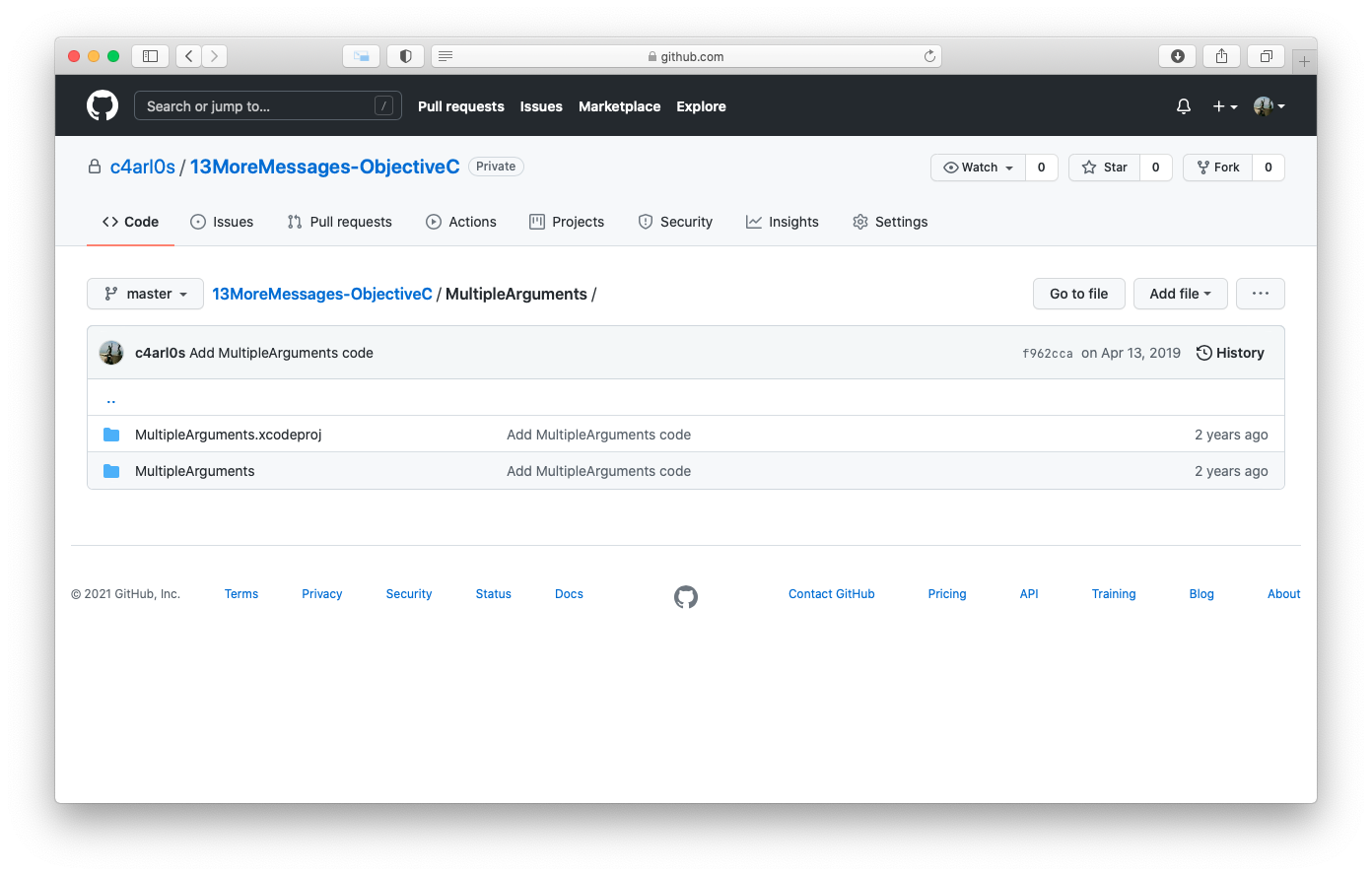
Task: Click the Go to file button
Action: pos(1079,294)
